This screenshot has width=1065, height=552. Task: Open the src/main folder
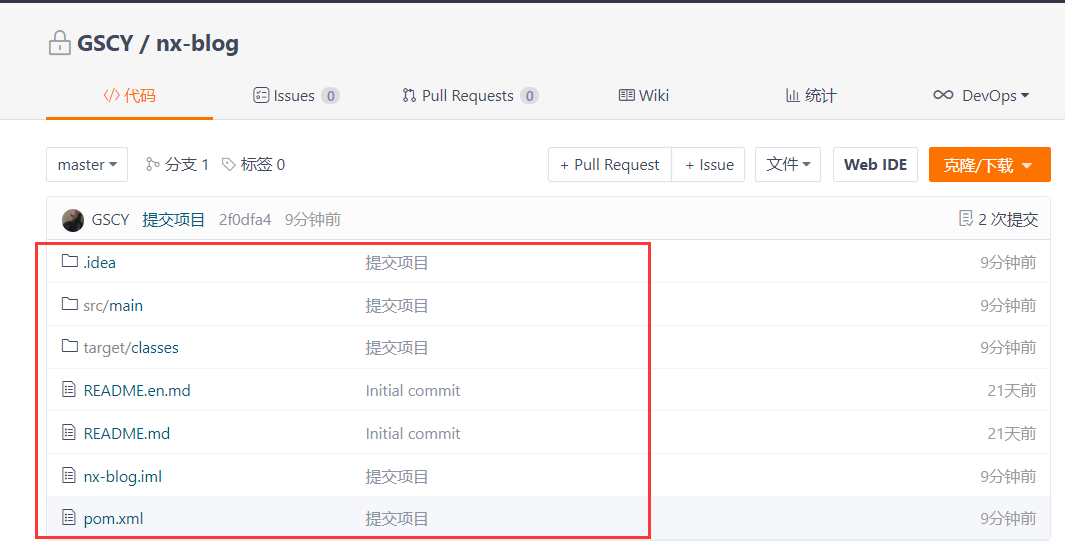click(x=113, y=306)
